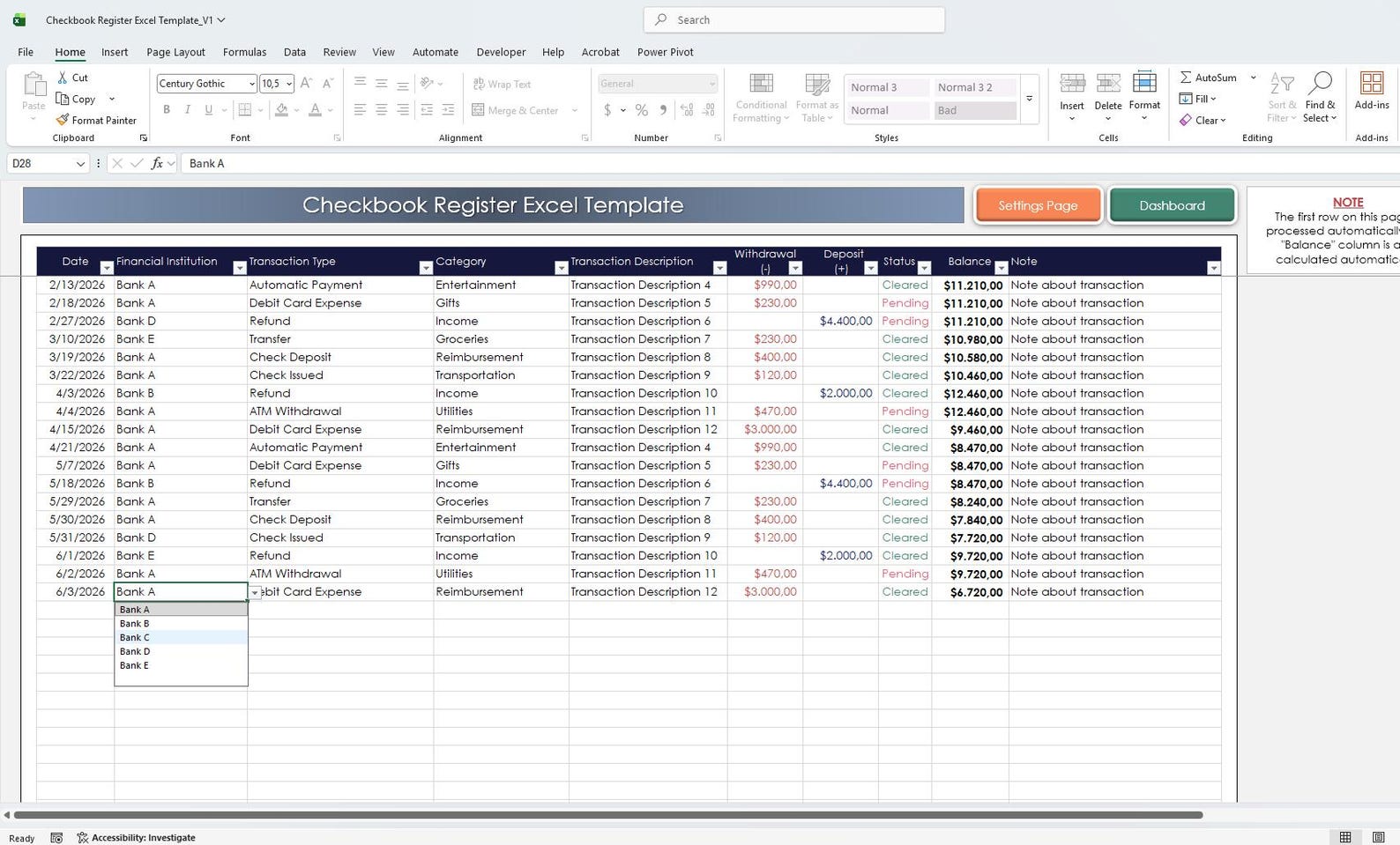Go to the Settings Page button

(1038, 205)
